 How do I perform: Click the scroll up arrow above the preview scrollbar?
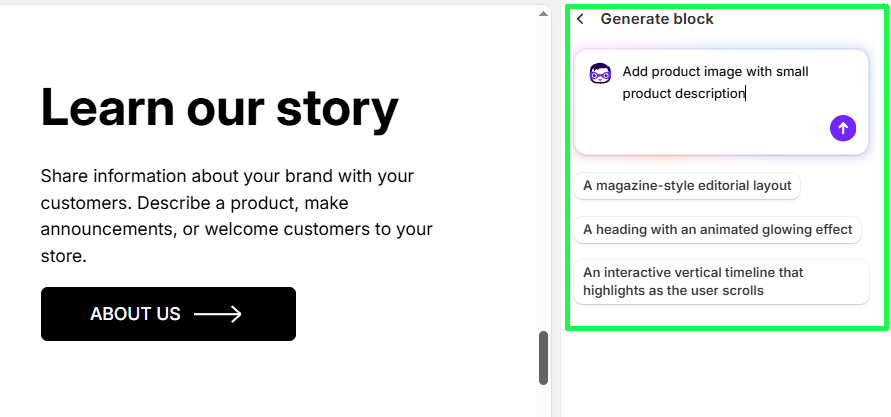[544, 13]
